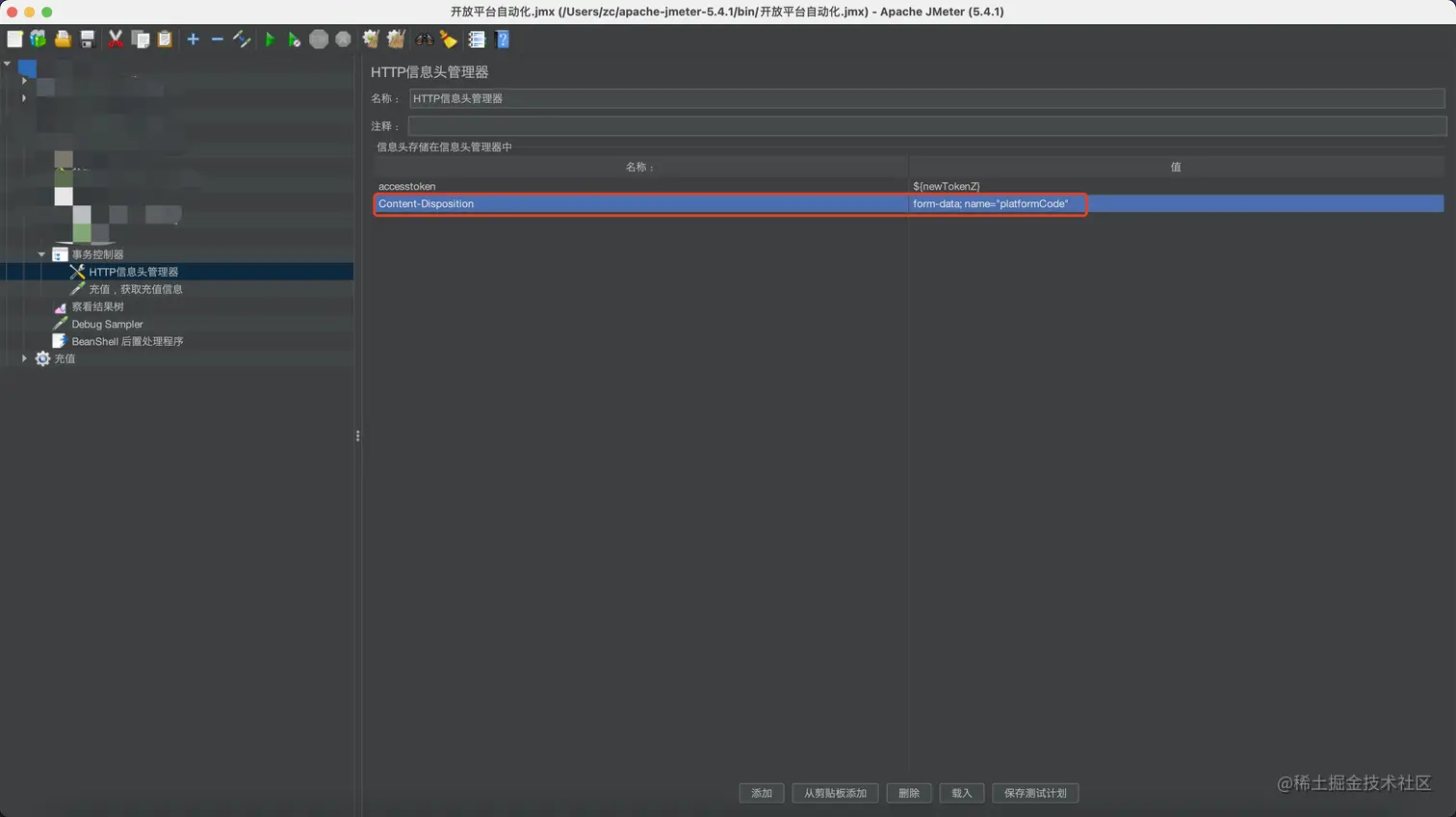This screenshot has height=817, width=1456.
Task: Create a new test plan from toolbar
Action: click(x=14, y=40)
